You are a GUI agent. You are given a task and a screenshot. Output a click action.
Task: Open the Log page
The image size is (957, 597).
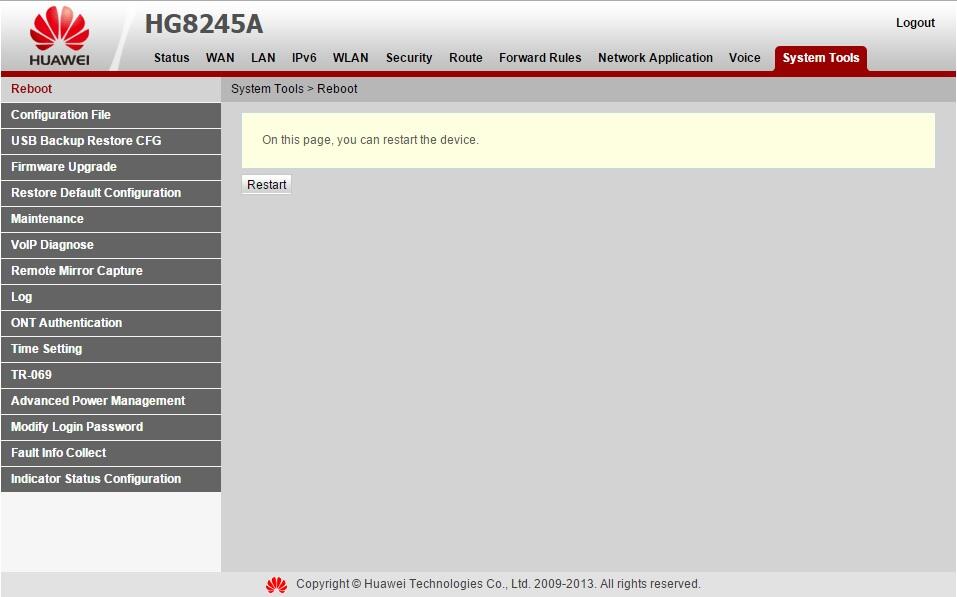(x=110, y=297)
